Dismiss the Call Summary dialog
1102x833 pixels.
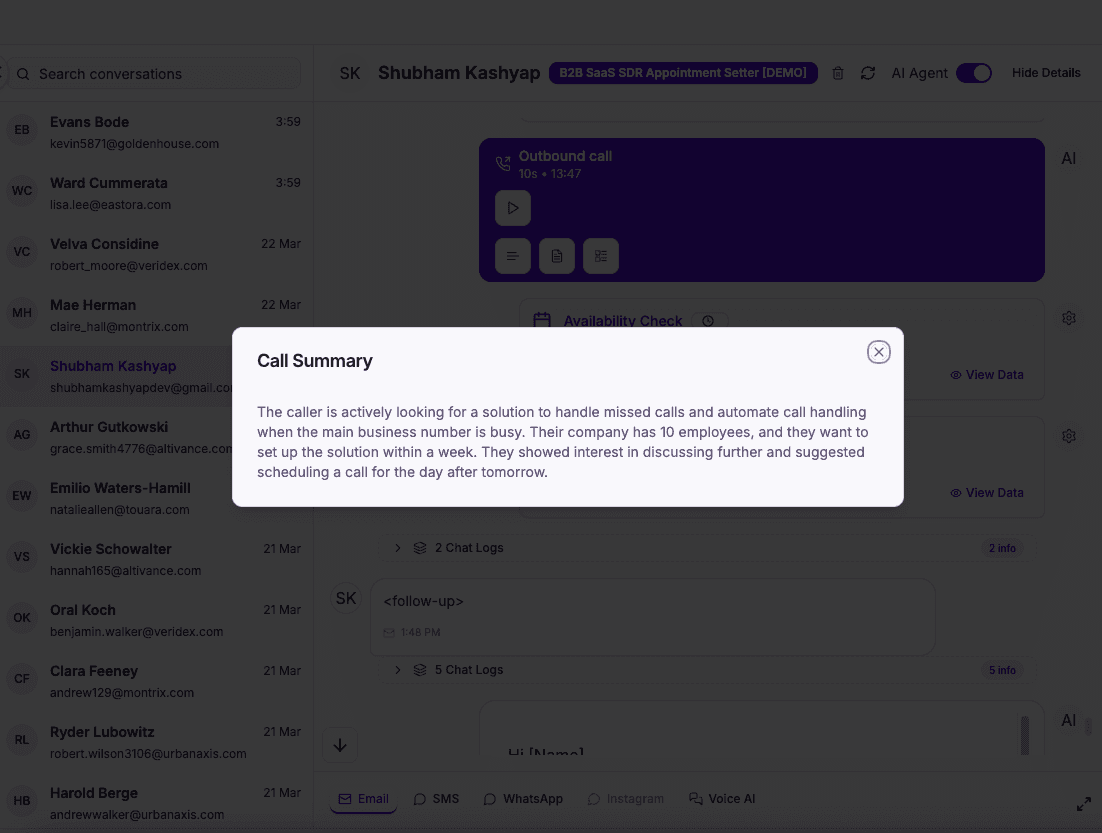878,352
